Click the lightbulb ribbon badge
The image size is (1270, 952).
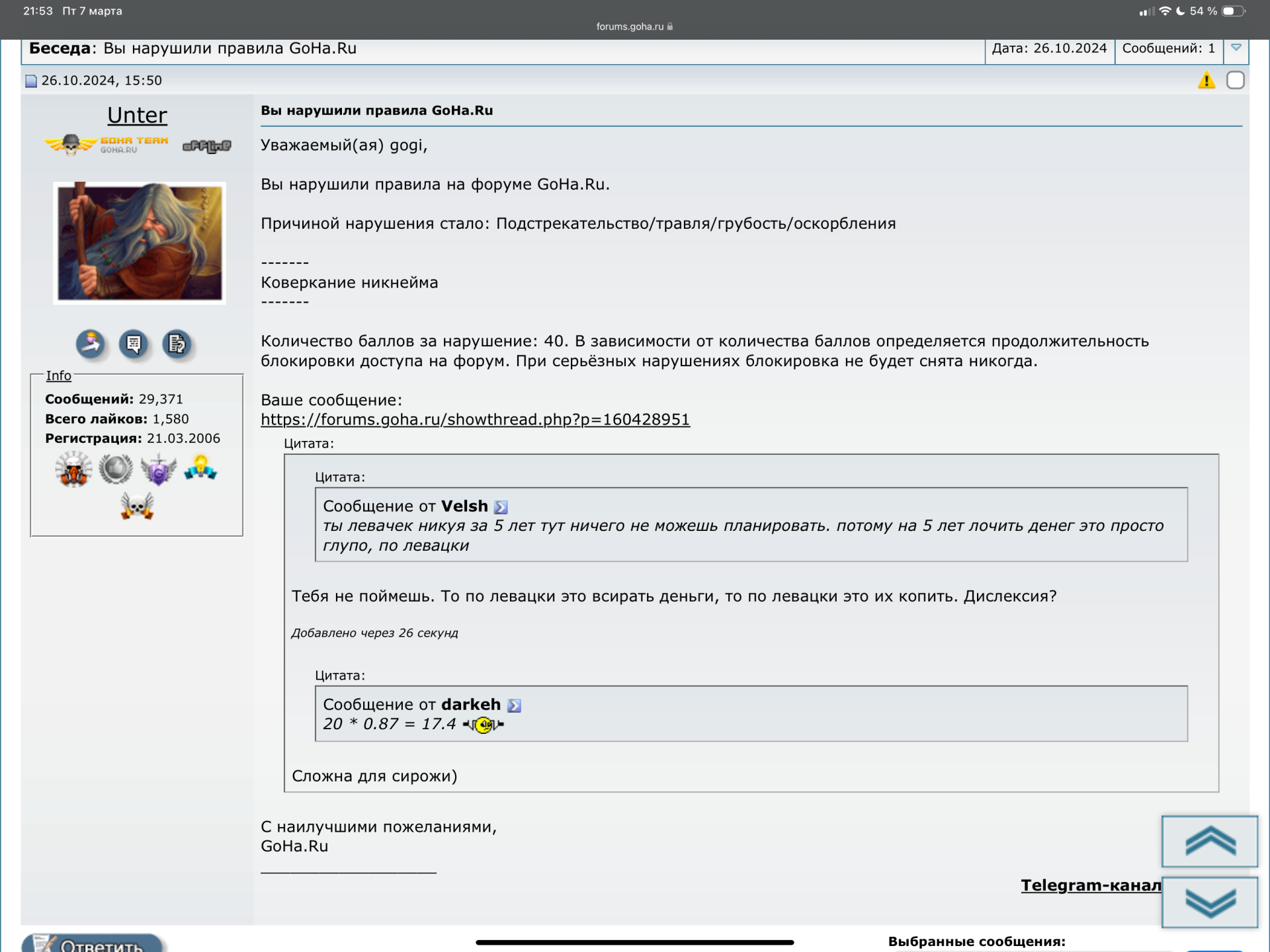click(200, 467)
